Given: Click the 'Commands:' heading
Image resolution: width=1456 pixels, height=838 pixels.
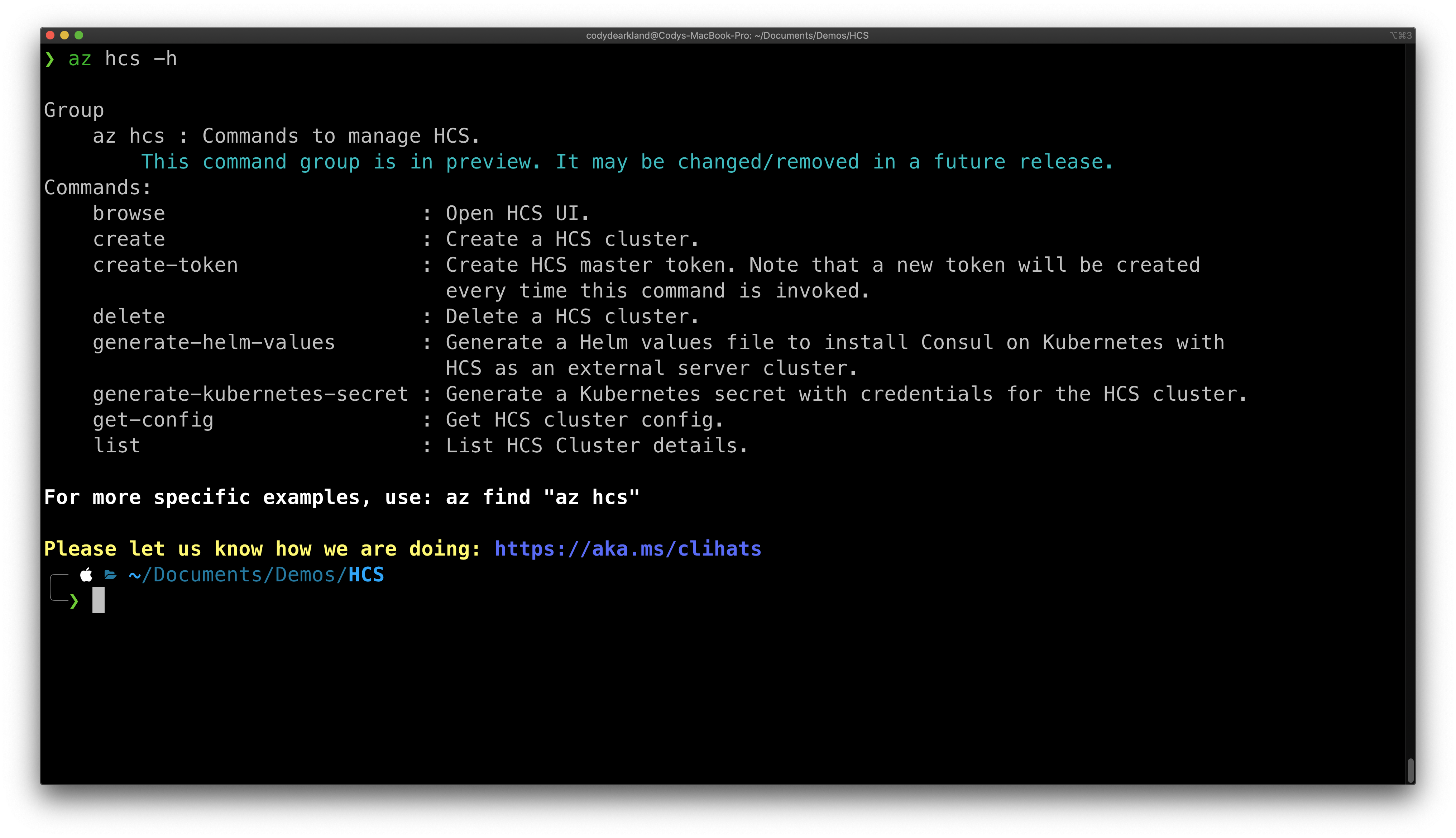Looking at the screenshot, I should tap(98, 187).
